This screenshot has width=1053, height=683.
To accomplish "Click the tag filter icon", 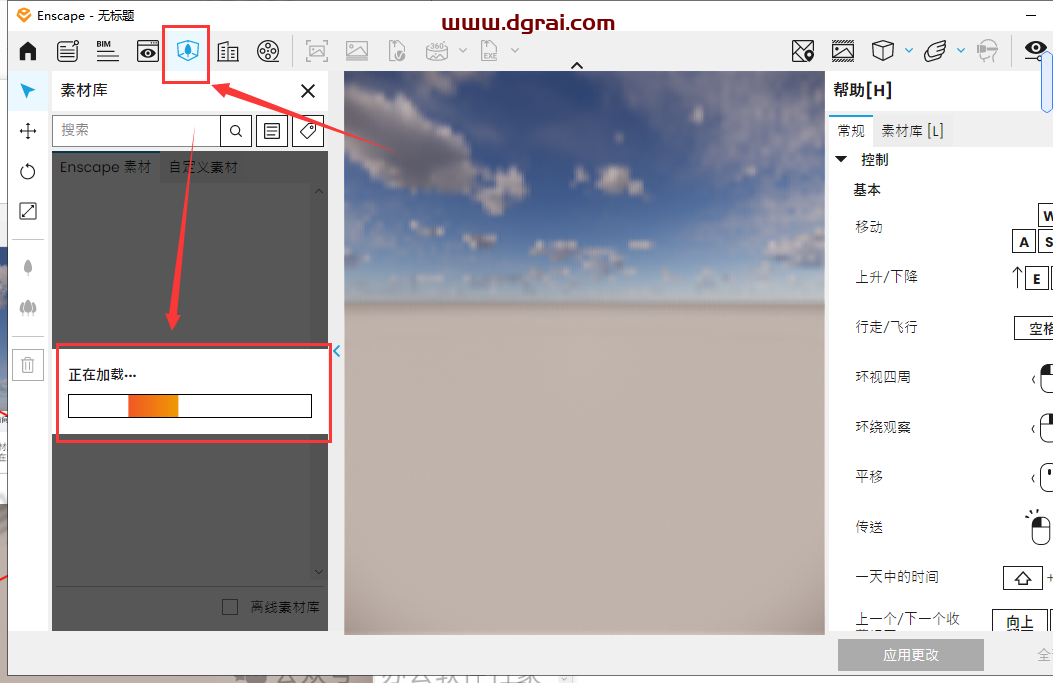I will [308, 130].
